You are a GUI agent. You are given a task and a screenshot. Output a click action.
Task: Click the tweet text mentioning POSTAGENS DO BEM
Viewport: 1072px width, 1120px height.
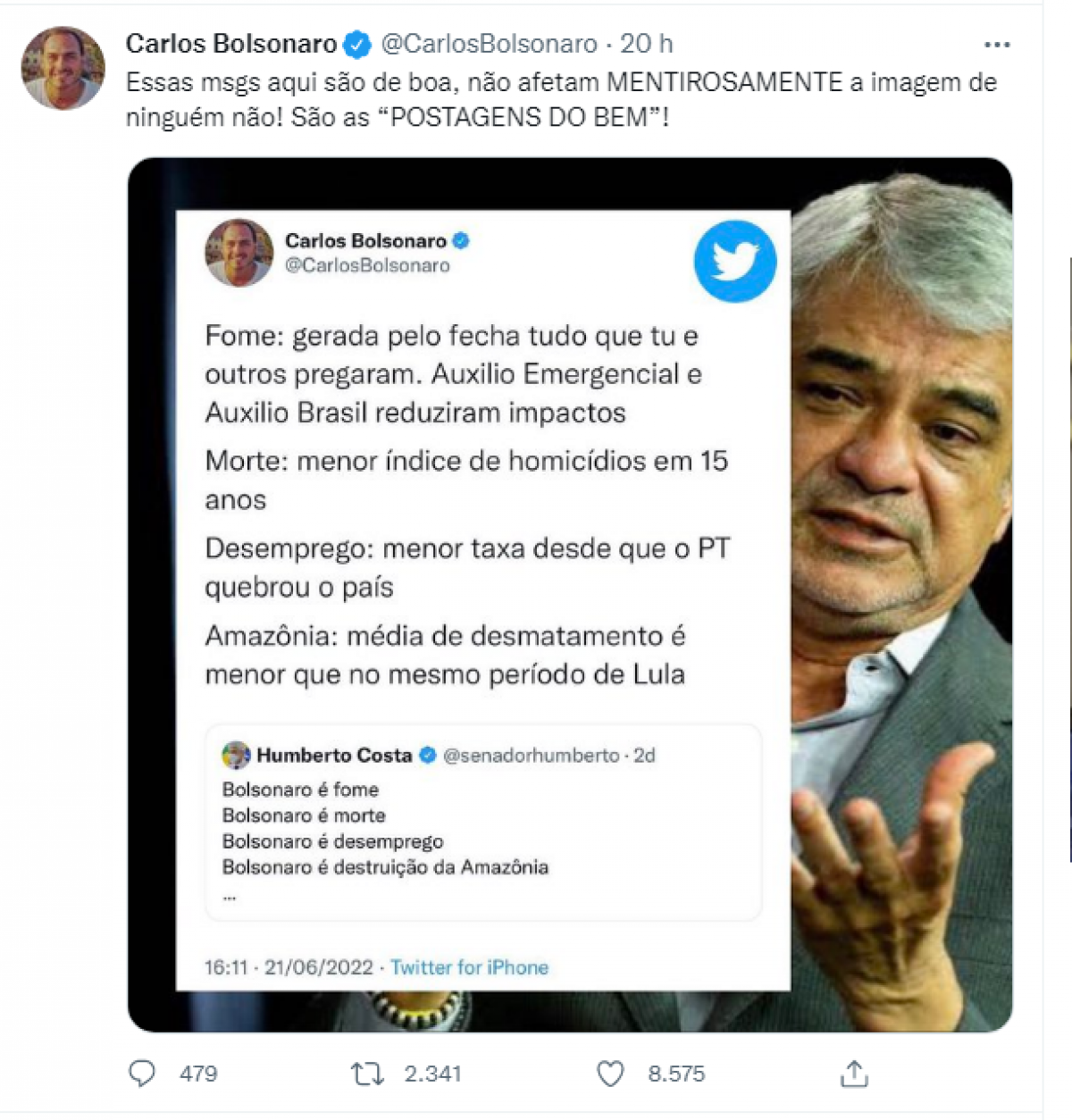tap(561, 99)
